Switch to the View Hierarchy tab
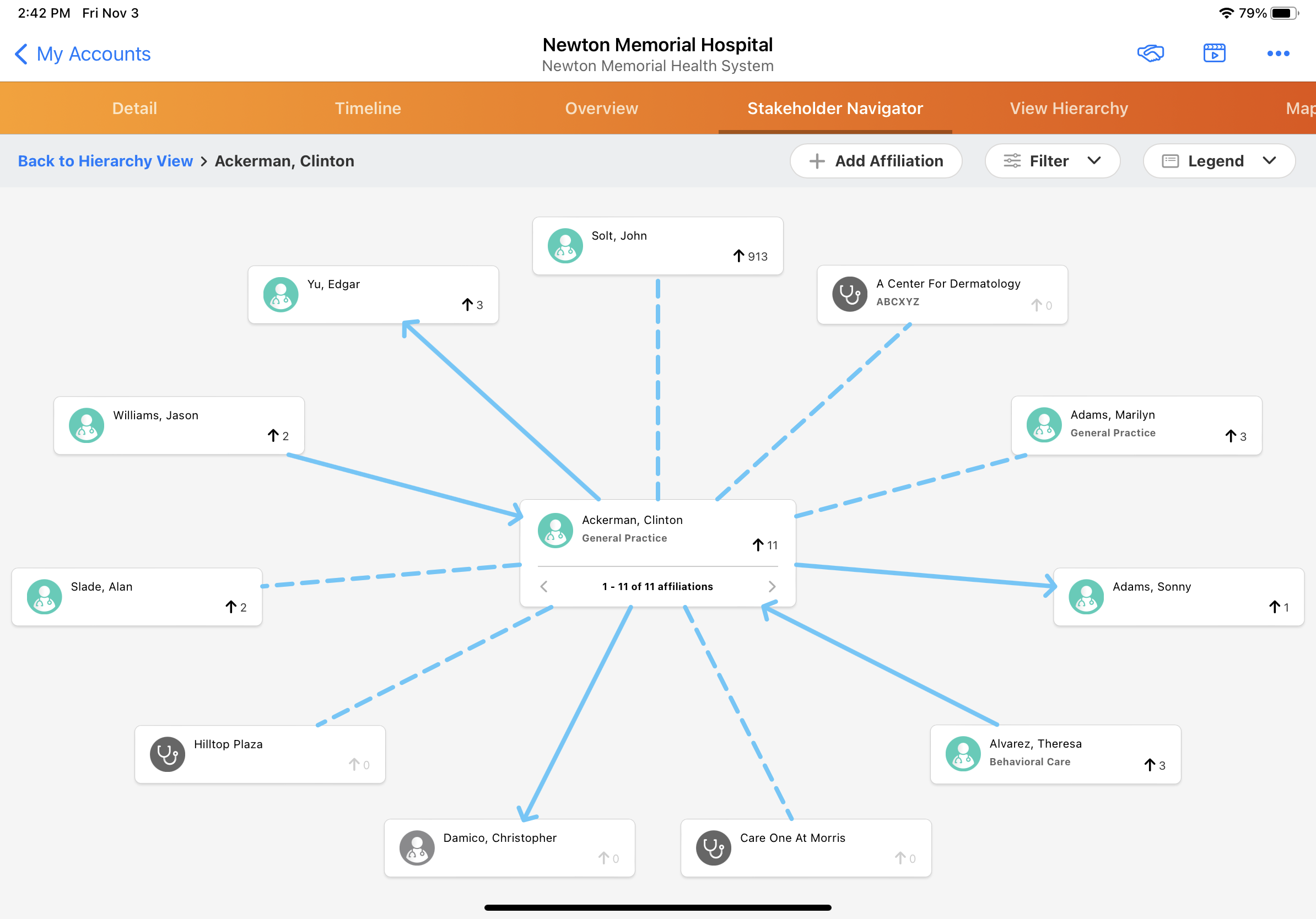The height and width of the screenshot is (919, 1316). [1069, 109]
